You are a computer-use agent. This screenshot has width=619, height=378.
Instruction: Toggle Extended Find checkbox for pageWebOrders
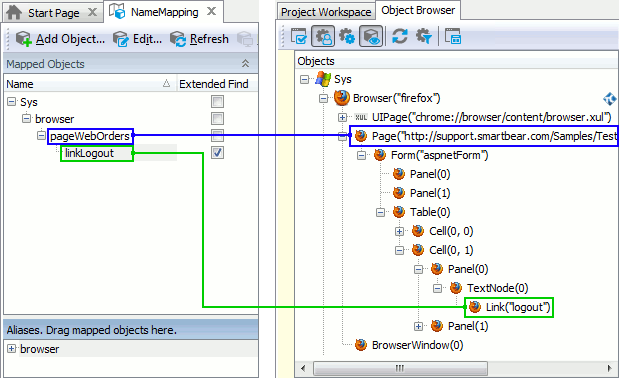pyautogui.click(x=217, y=136)
